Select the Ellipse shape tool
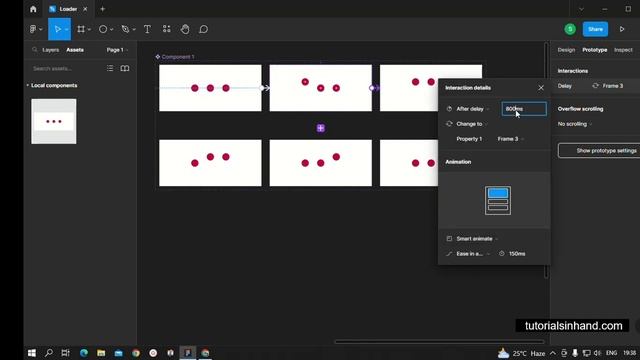 (x=103, y=29)
